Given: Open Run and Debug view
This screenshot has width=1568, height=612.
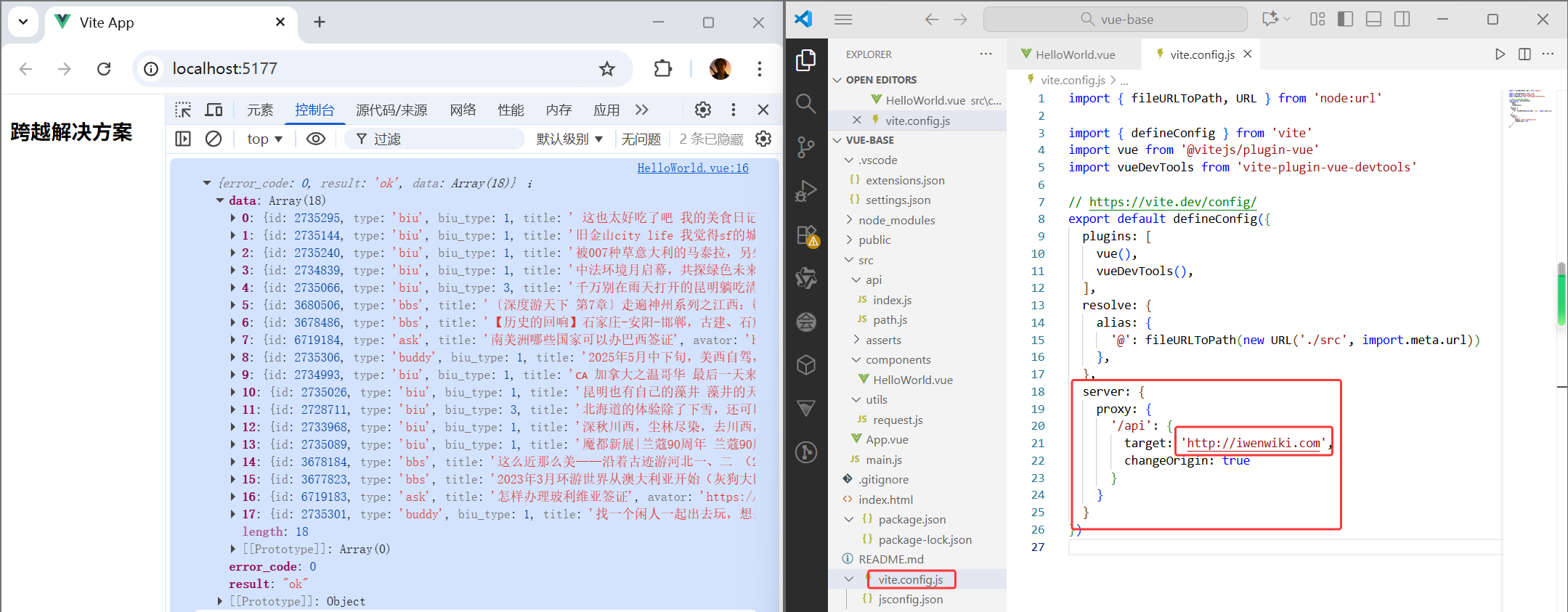Looking at the screenshot, I should 806,191.
